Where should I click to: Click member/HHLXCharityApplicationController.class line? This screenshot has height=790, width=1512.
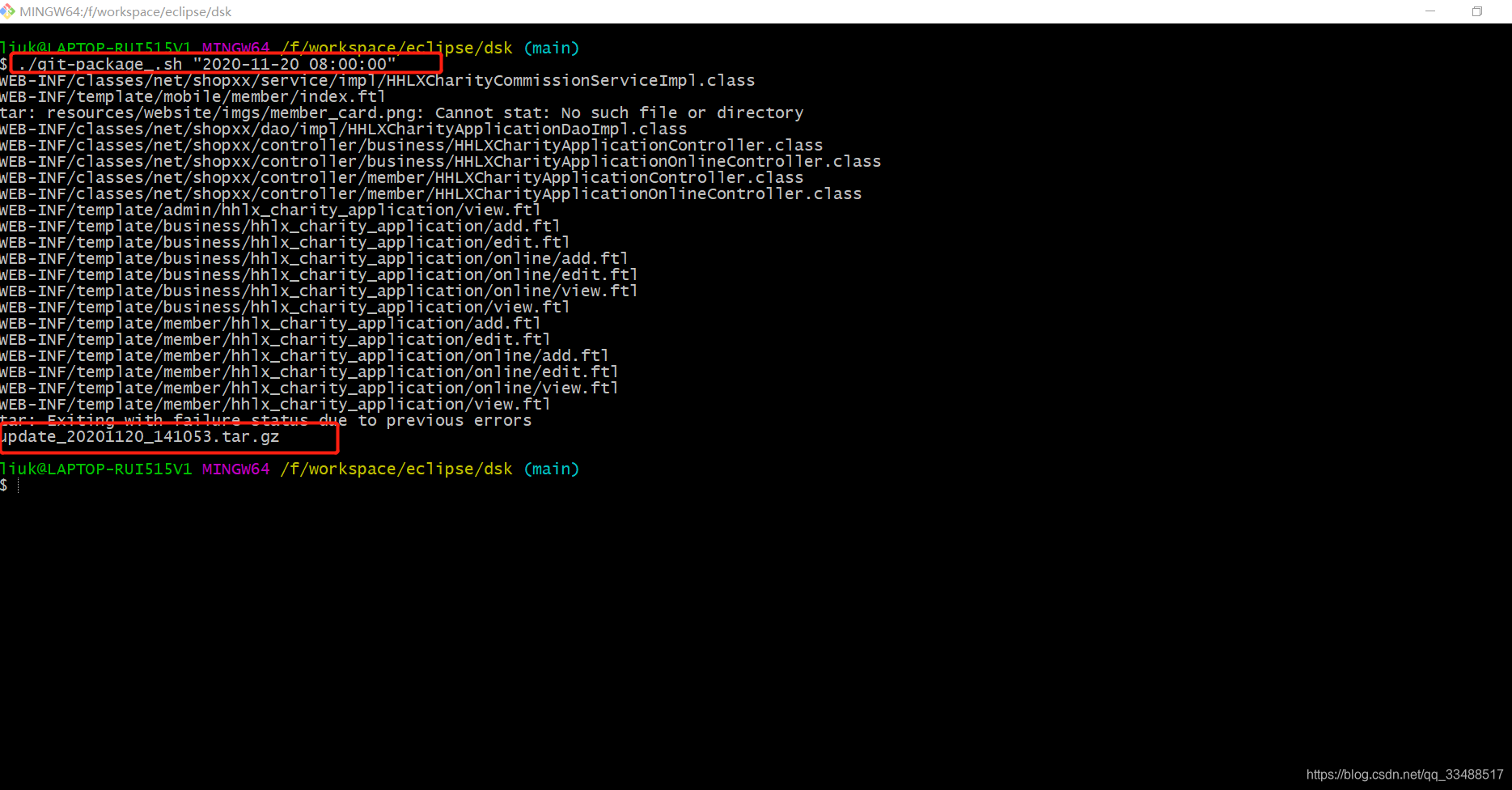pyautogui.click(x=401, y=177)
